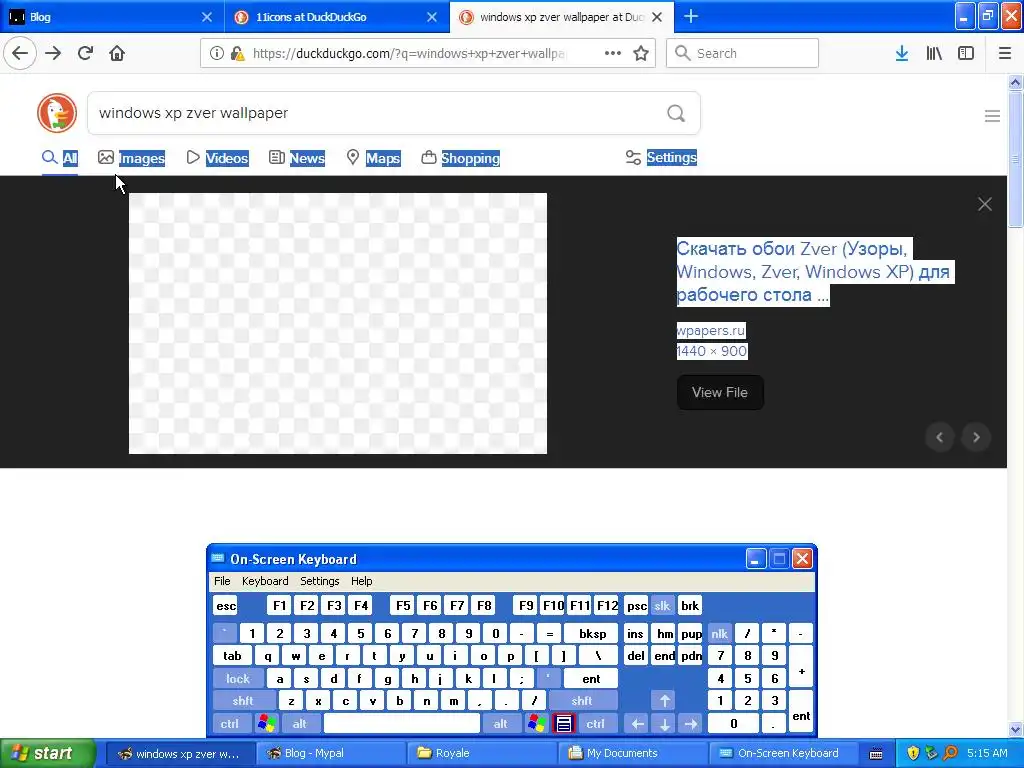Open the wpapers.ru source link
Image resolution: width=1024 pixels, height=768 pixels.
point(711,330)
